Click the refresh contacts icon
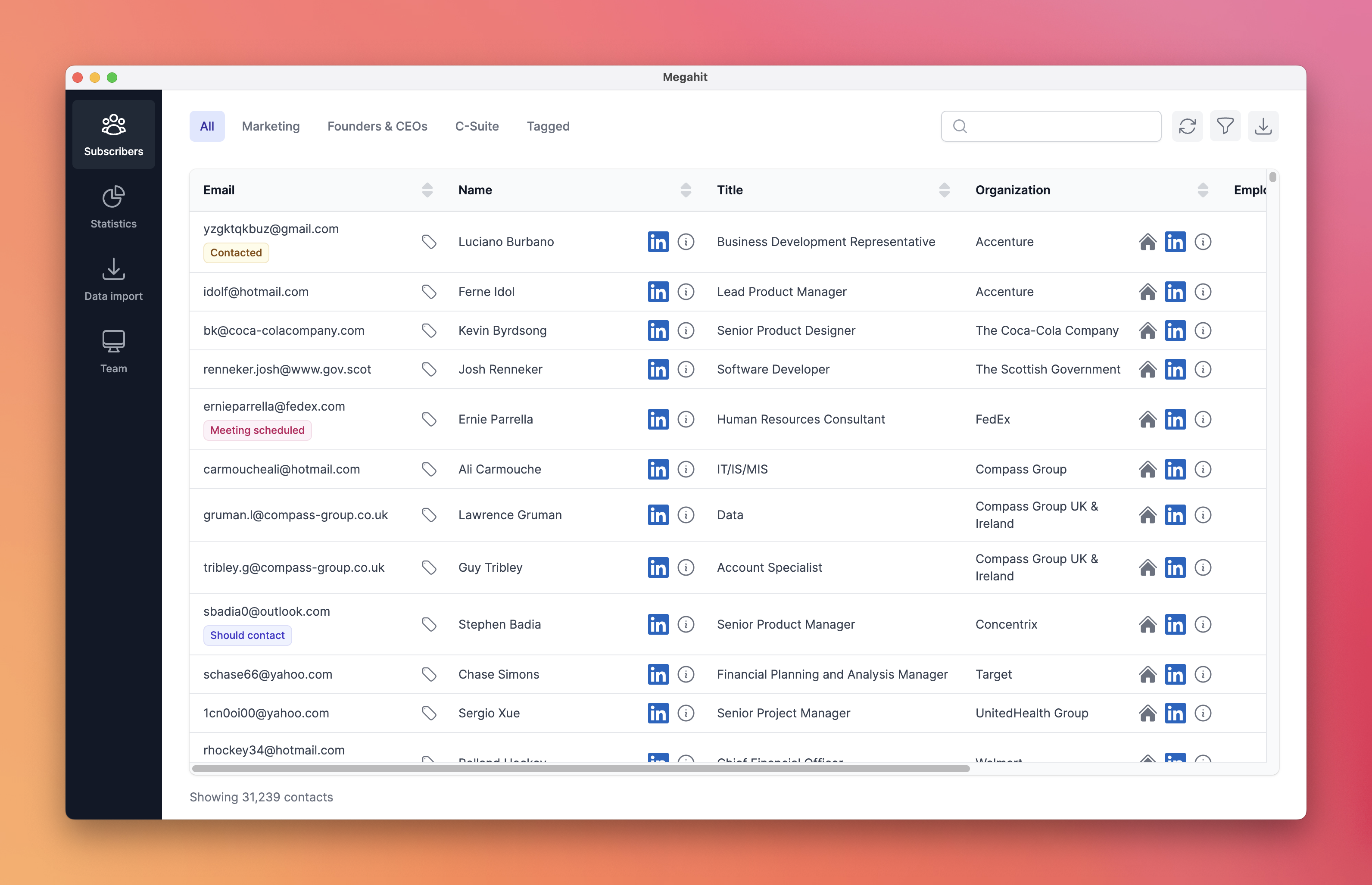Screen dimensions: 1372x885 (x=1187, y=126)
